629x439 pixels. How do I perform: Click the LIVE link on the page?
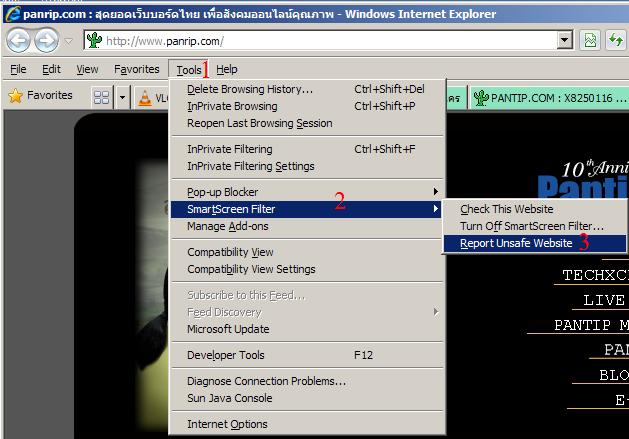pos(604,300)
